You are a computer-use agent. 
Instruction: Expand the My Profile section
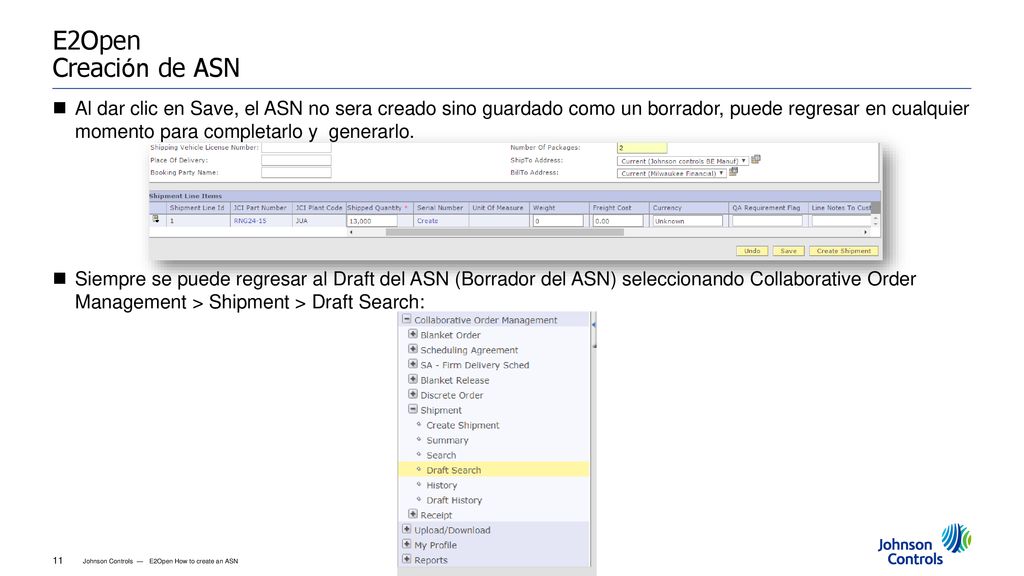(406, 544)
